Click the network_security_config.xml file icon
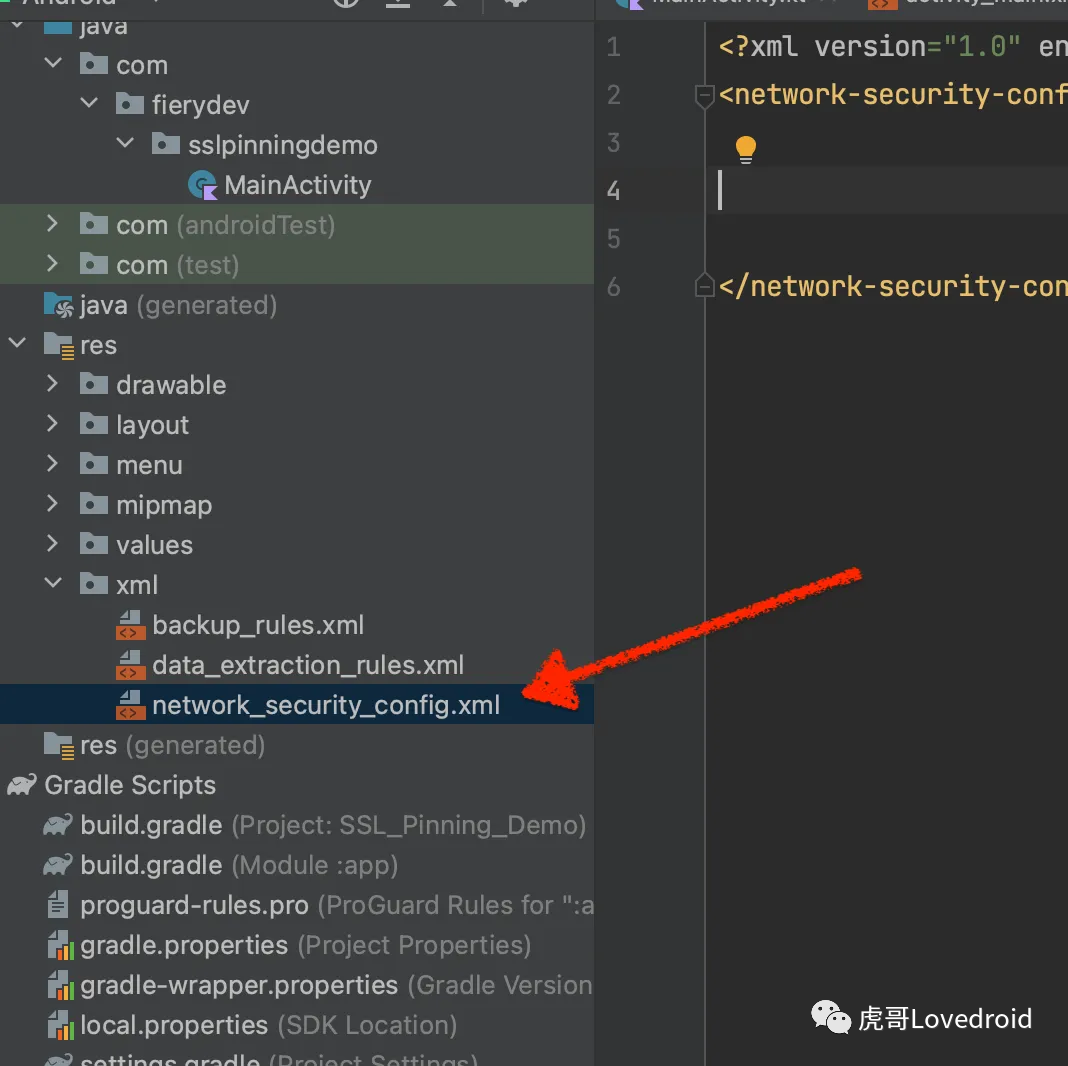Image resolution: width=1068 pixels, height=1066 pixels. click(x=130, y=705)
